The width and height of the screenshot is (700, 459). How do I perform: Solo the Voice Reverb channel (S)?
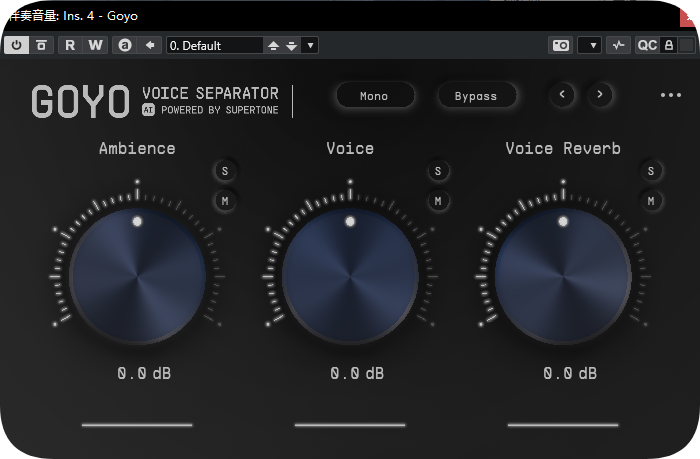pyautogui.click(x=650, y=171)
